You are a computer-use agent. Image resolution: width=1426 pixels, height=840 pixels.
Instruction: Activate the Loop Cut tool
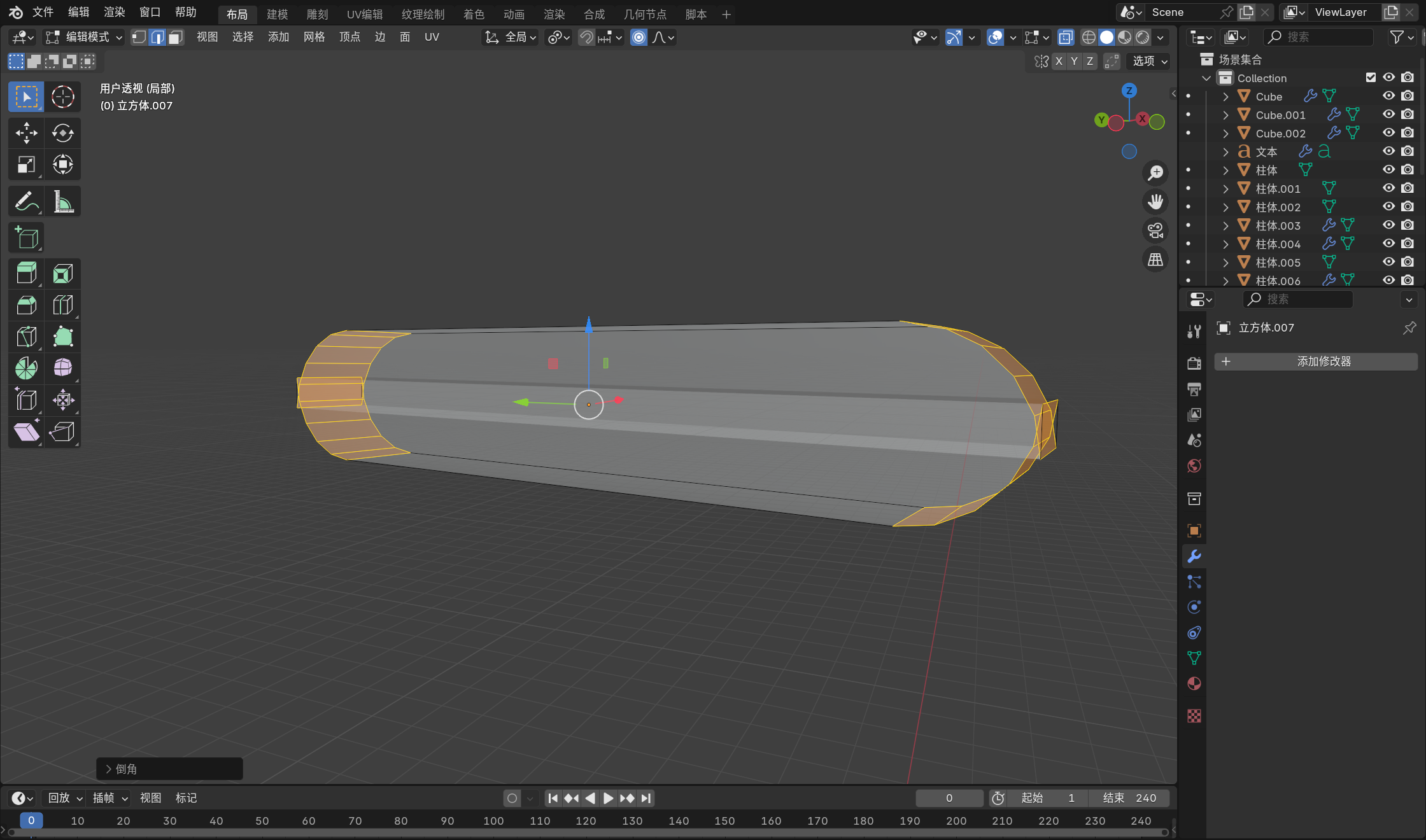click(62, 305)
